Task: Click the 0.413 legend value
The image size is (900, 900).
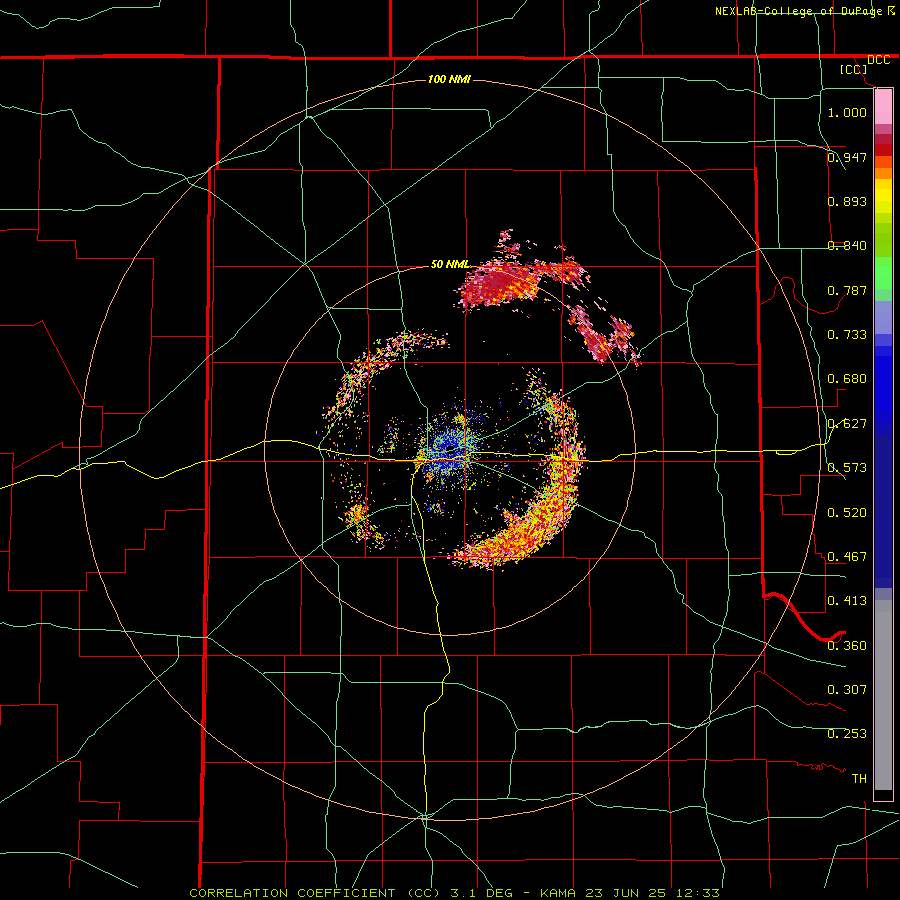Action: (x=847, y=600)
